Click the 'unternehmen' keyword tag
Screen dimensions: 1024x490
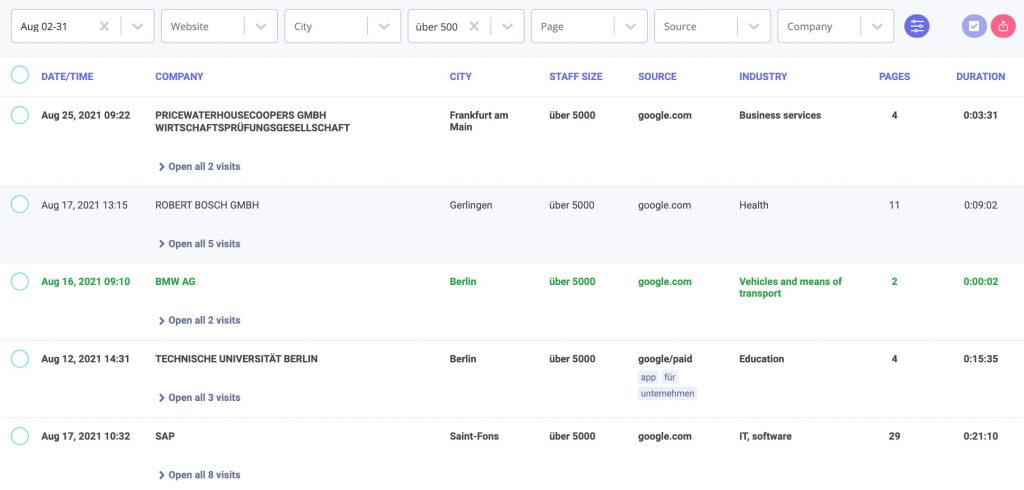pyautogui.click(x=667, y=393)
